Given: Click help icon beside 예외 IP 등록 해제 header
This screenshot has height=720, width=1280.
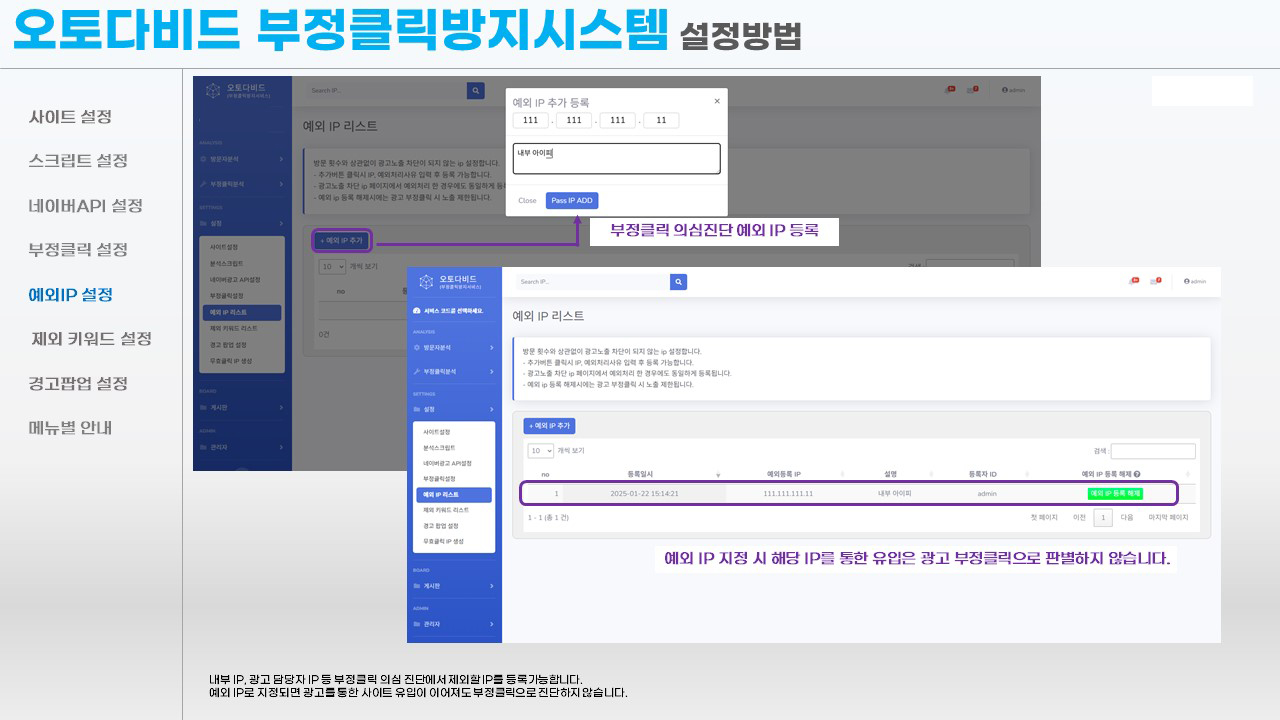Looking at the screenshot, I should point(1137,474).
